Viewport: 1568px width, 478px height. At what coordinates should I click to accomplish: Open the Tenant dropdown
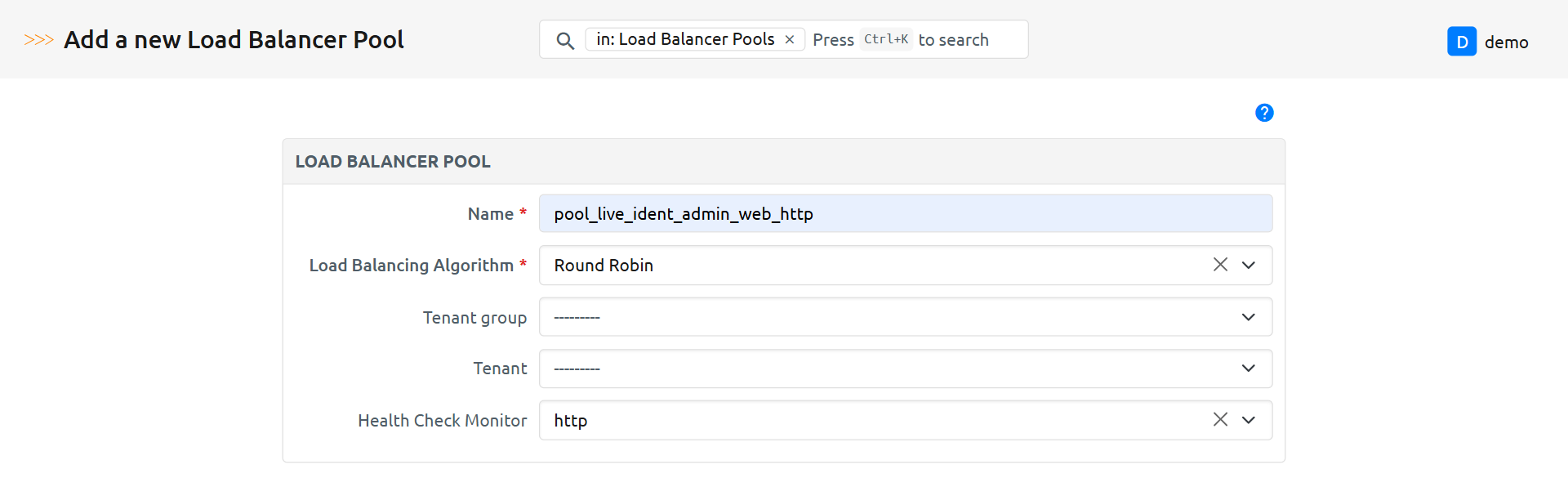(905, 369)
